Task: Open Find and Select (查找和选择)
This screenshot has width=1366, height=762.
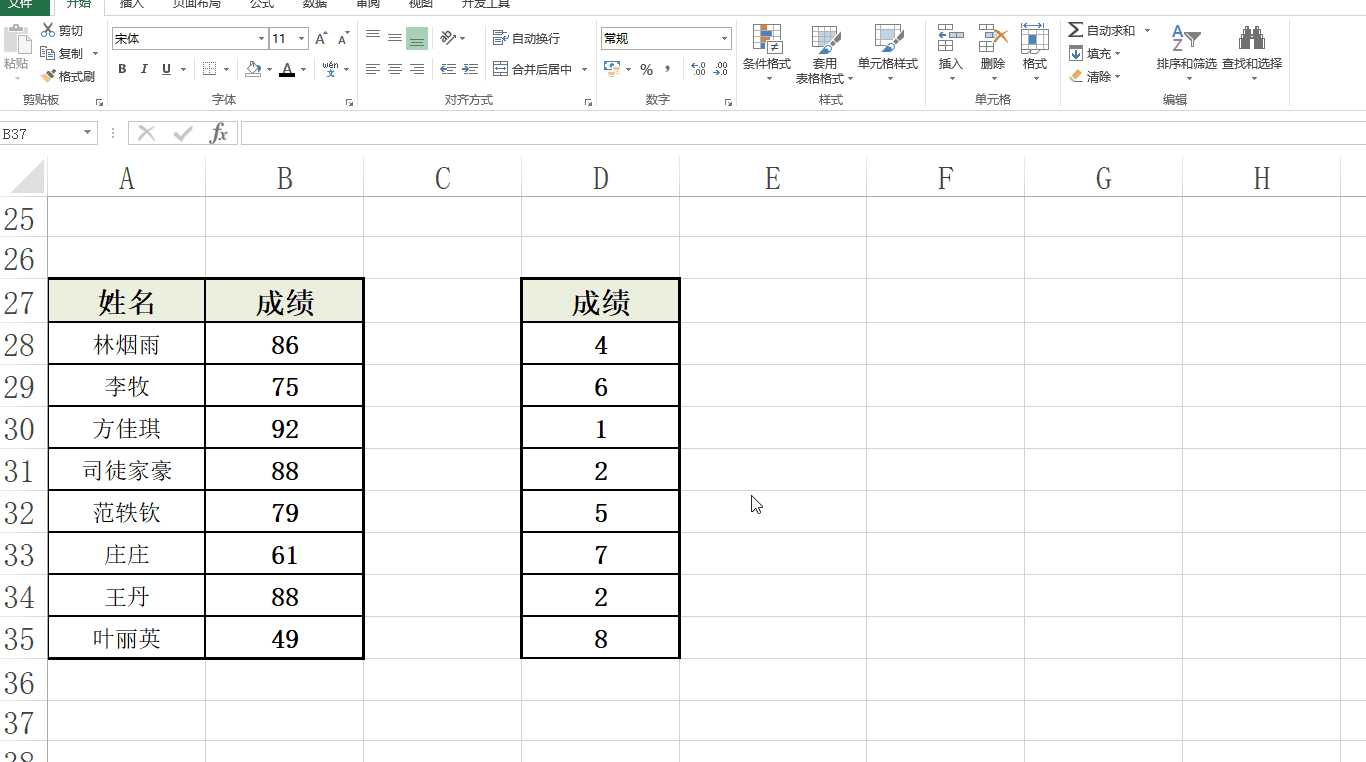Action: tap(1252, 53)
